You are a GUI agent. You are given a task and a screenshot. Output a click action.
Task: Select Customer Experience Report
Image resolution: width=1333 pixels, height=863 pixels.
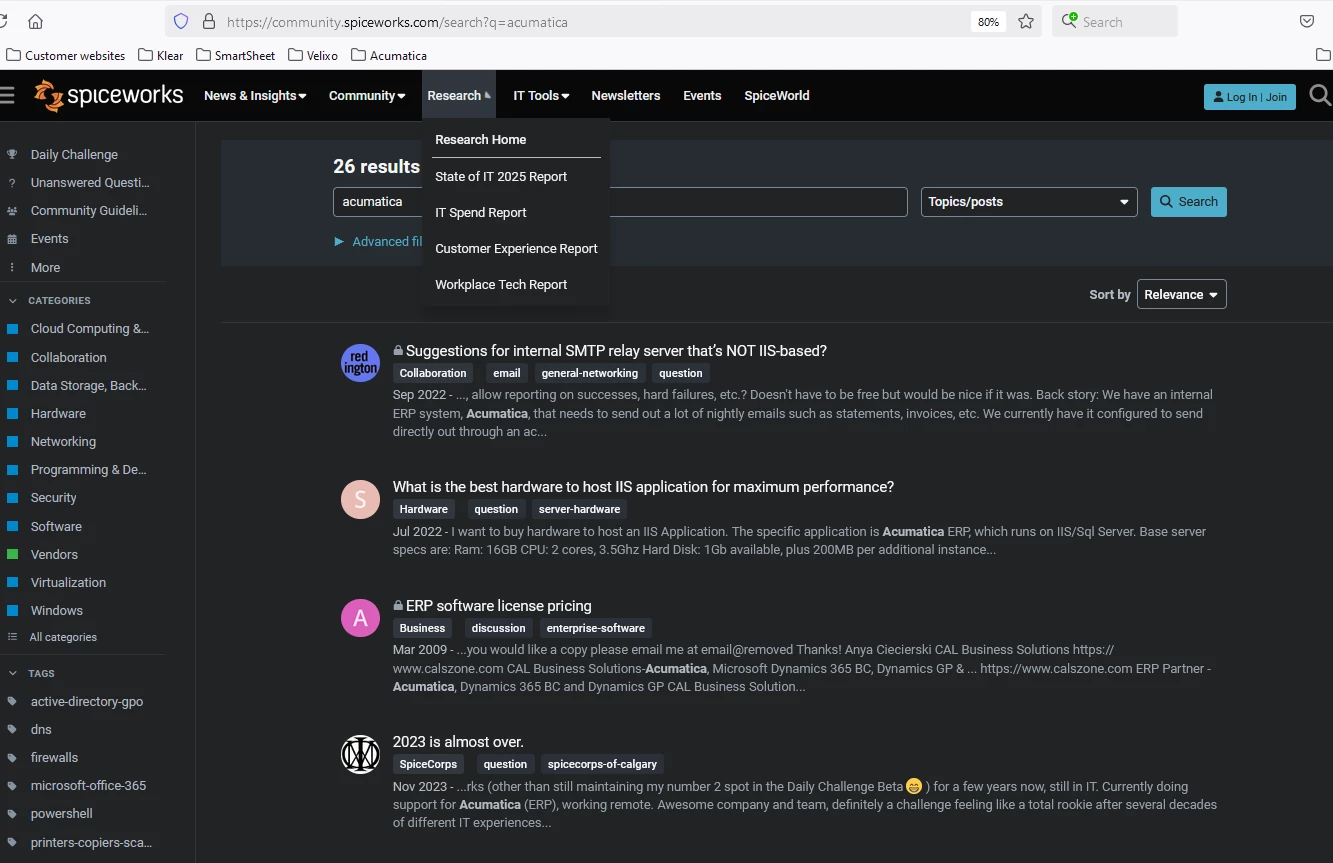pyautogui.click(x=516, y=248)
